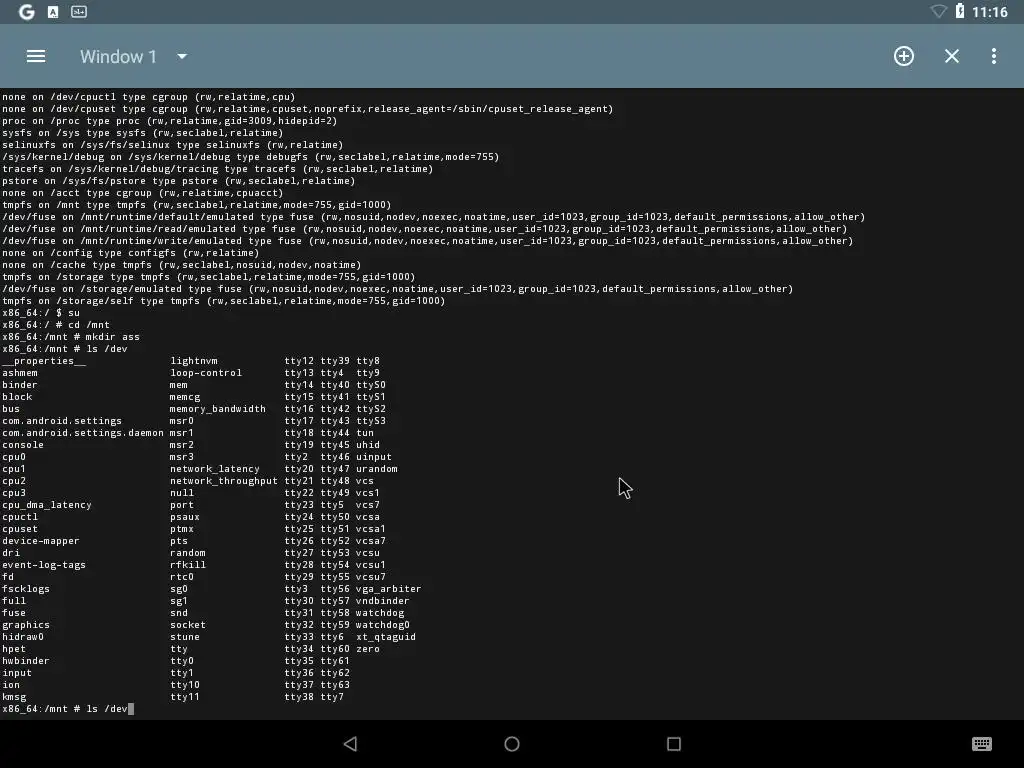
Task: Tap the Android Back navigation button
Action: click(351, 743)
